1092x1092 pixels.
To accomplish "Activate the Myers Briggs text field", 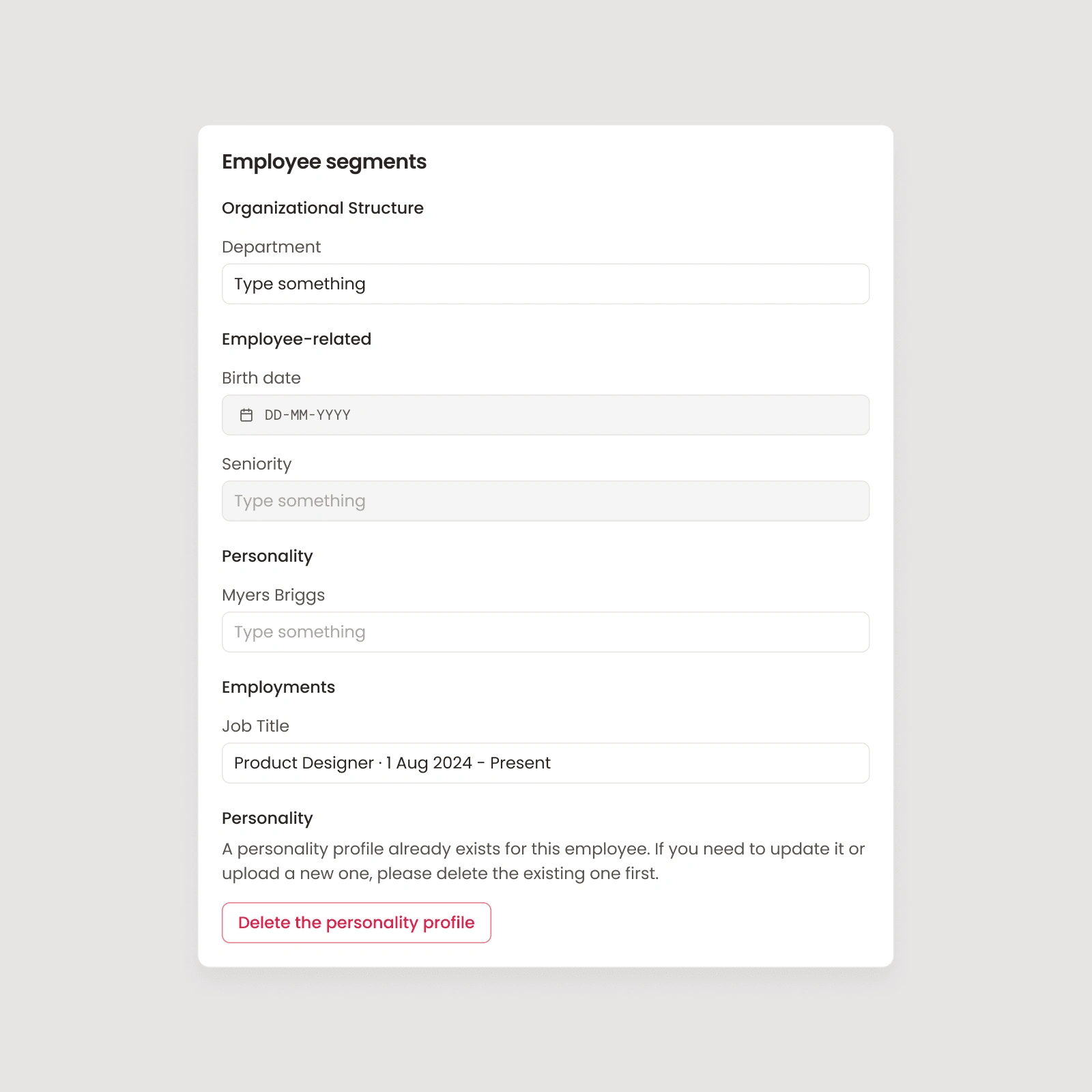I will [545, 632].
